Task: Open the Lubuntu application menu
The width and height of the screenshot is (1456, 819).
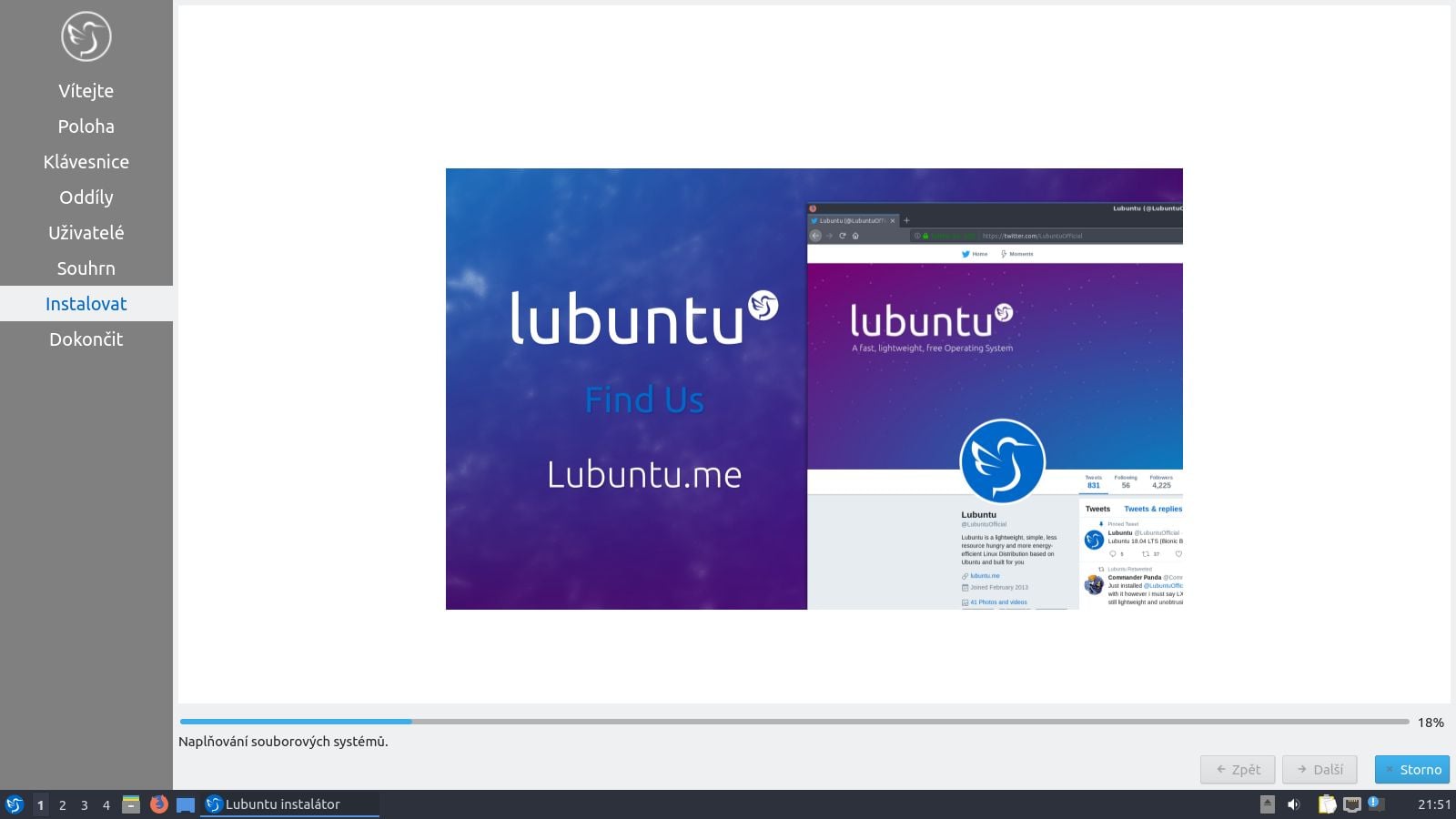Action: (15, 804)
